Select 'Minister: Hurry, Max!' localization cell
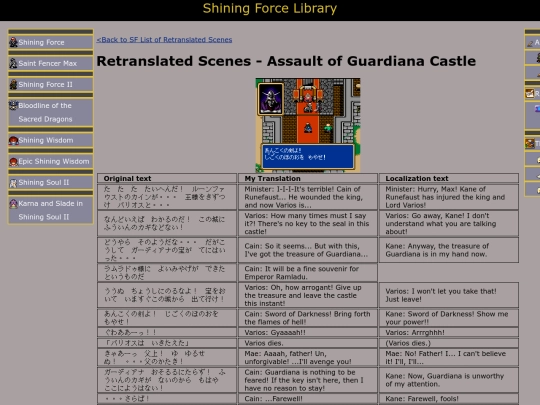This screenshot has height=405, width=540. click(449, 197)
